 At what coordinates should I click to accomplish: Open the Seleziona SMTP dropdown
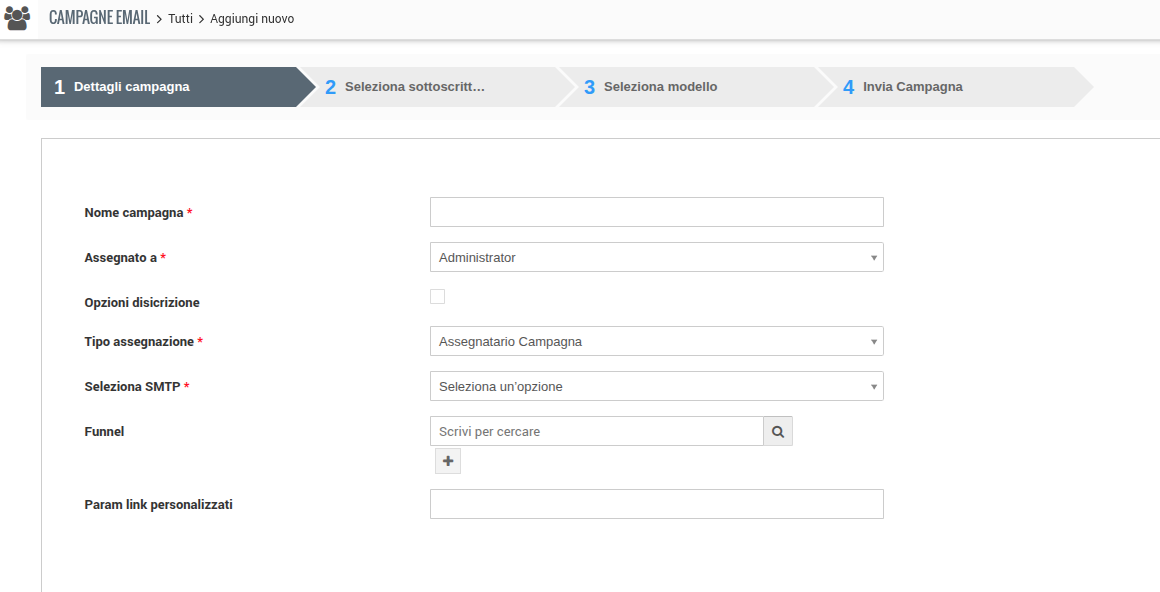(656, 386)
